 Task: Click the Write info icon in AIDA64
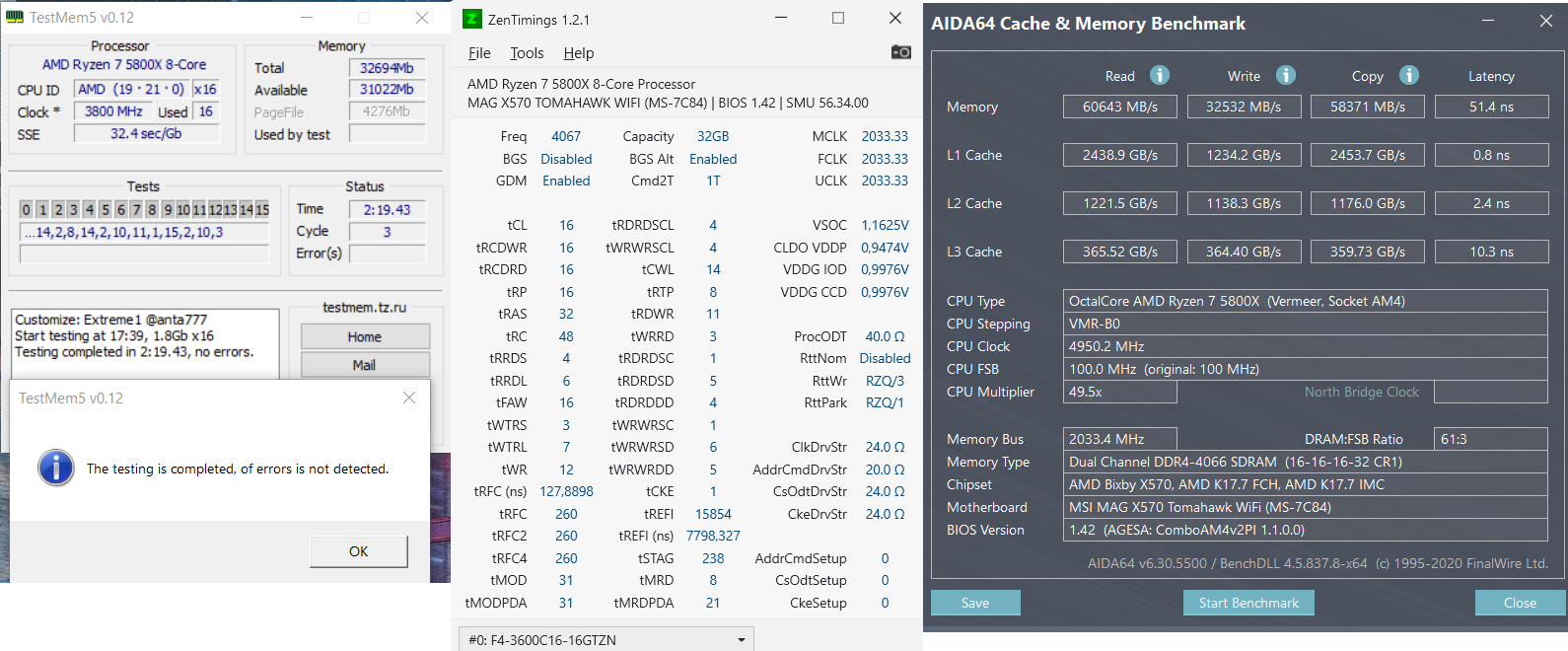tap(1286, 75)
